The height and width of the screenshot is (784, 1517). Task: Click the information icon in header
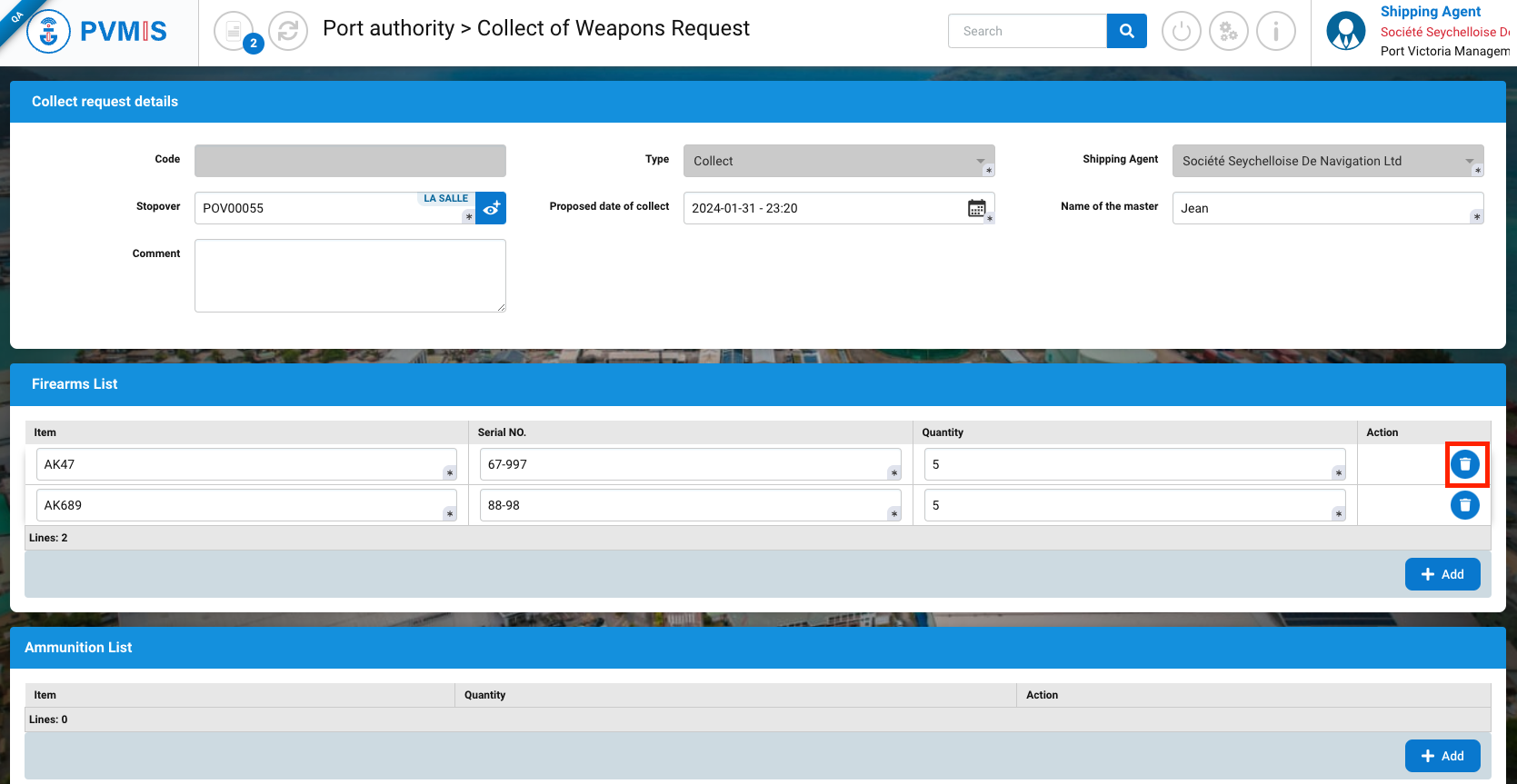coord(1275,32)
